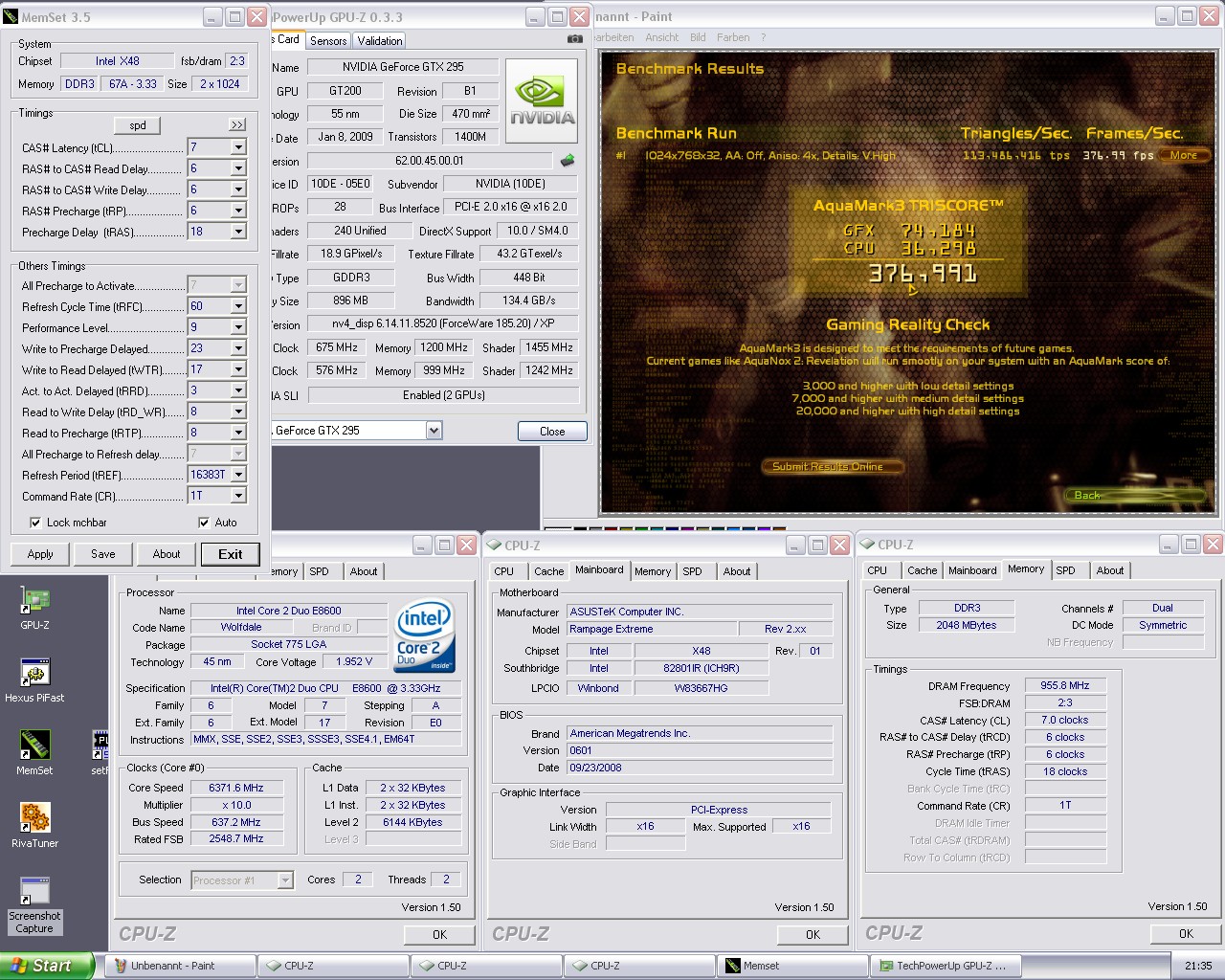
Task: Open the RAS# Precharge (tRP) dropdown
Action: coord(238,211)
